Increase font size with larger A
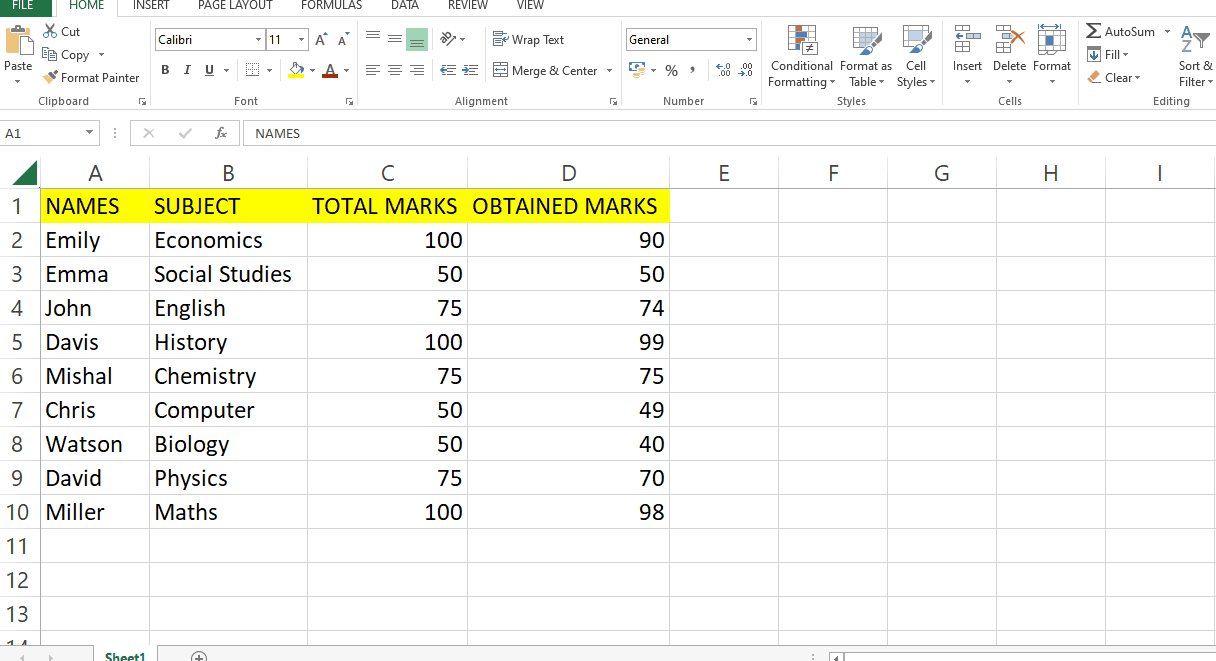1216x661 pixels. tap(321, 40)
